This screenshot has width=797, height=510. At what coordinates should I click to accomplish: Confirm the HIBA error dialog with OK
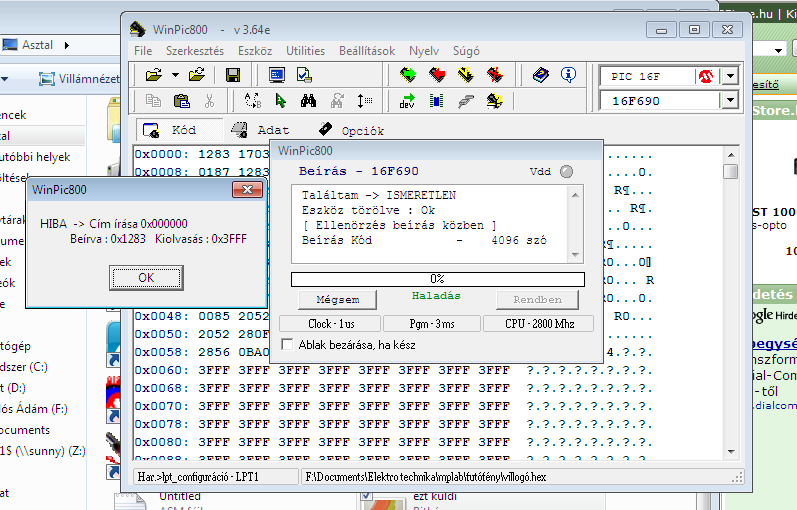click(146, 278)
